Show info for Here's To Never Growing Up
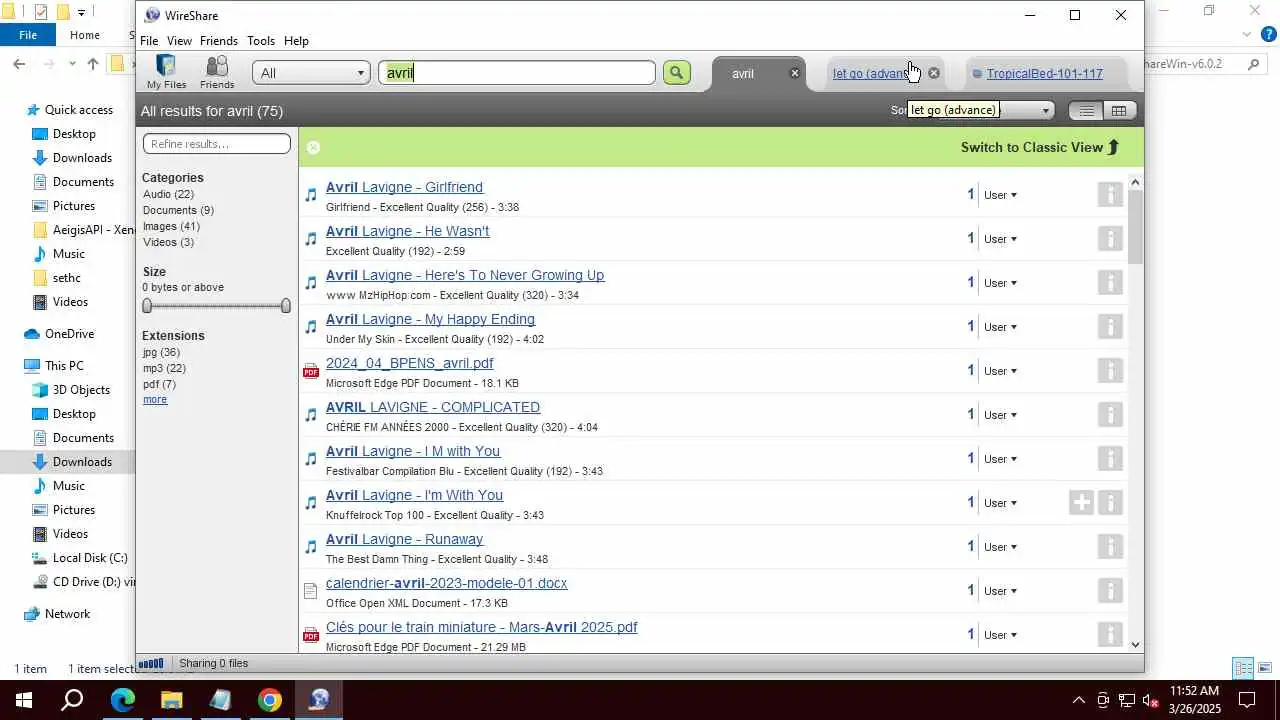1280x720 pixels. click(x=1110, y=282)
